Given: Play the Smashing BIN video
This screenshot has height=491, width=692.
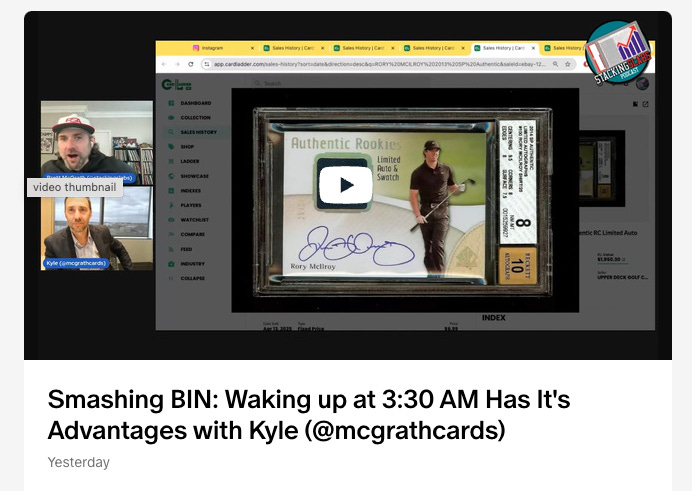Looking at the screenshot, I should tap(346, 185).
